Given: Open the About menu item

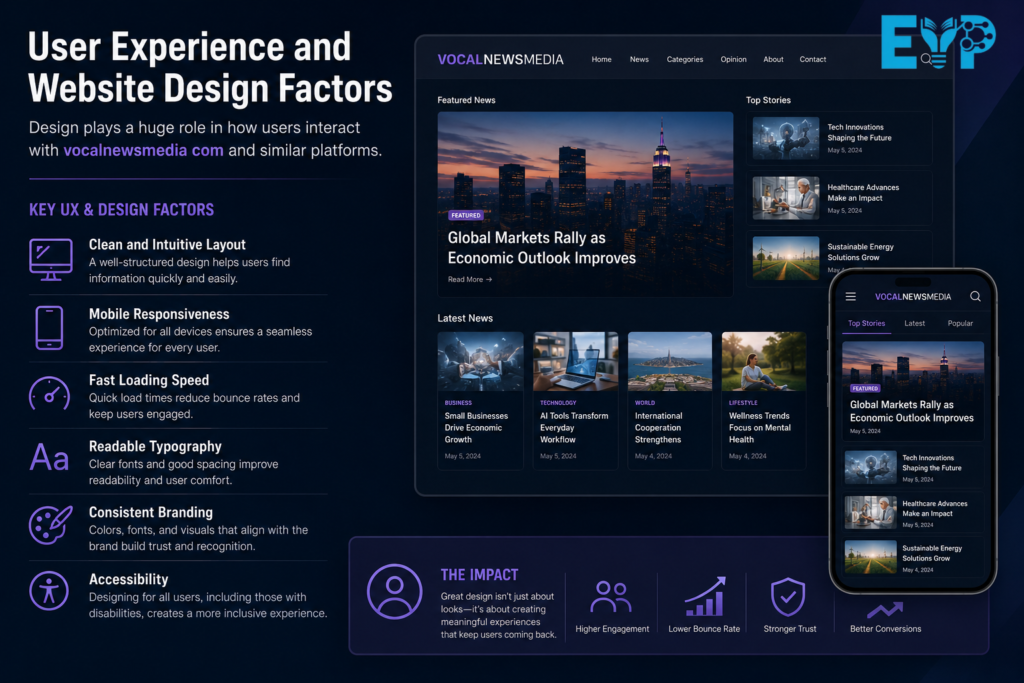Looking at the screenshot, I should [773, 59].
